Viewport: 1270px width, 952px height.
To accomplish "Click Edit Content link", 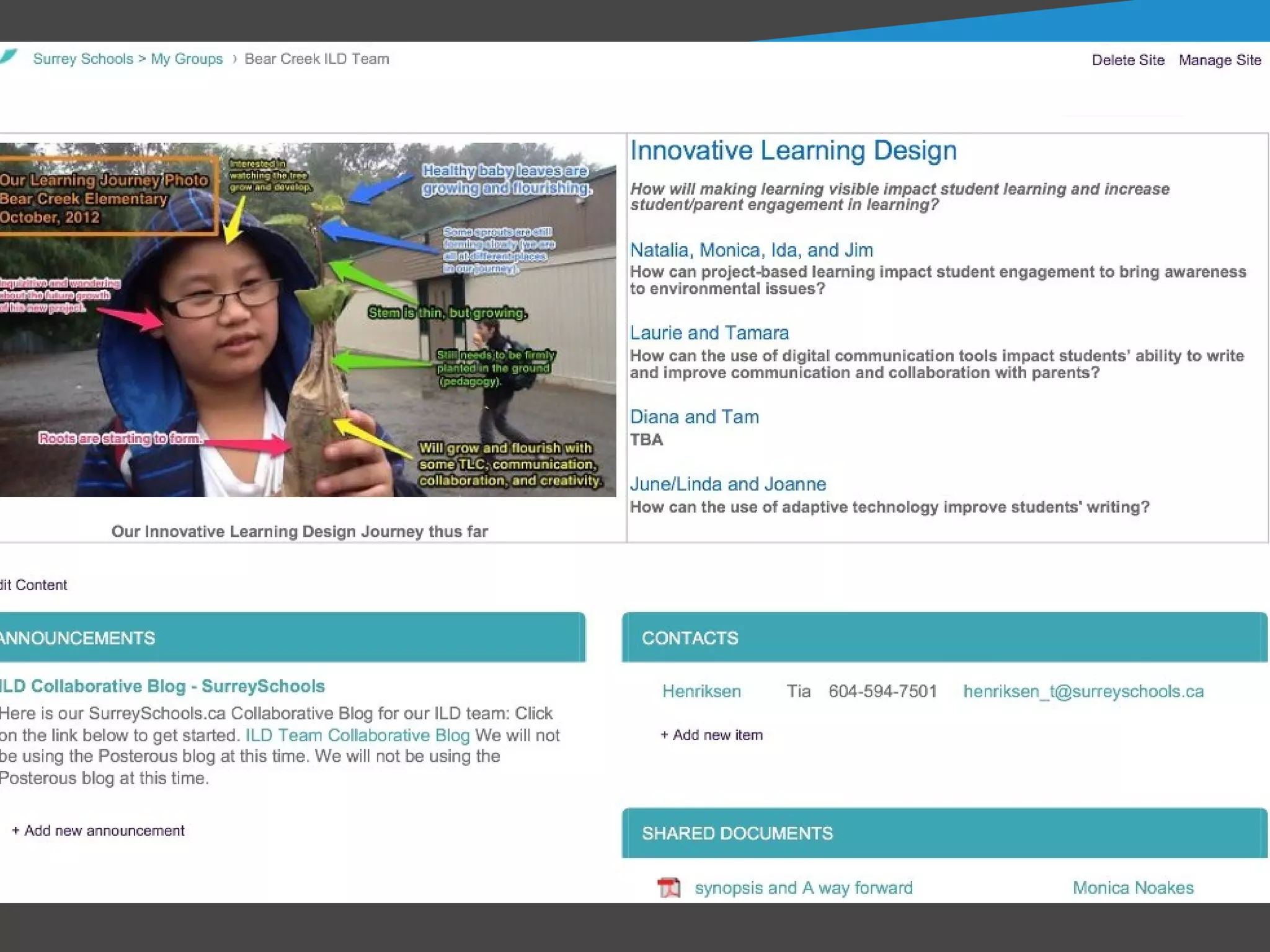I will 33,585.
